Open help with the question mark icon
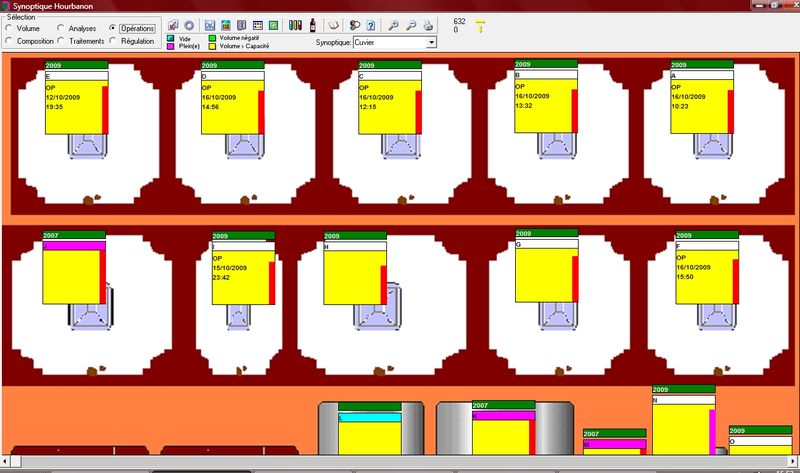This screenshot has height=473, width=800. (371, 24)
